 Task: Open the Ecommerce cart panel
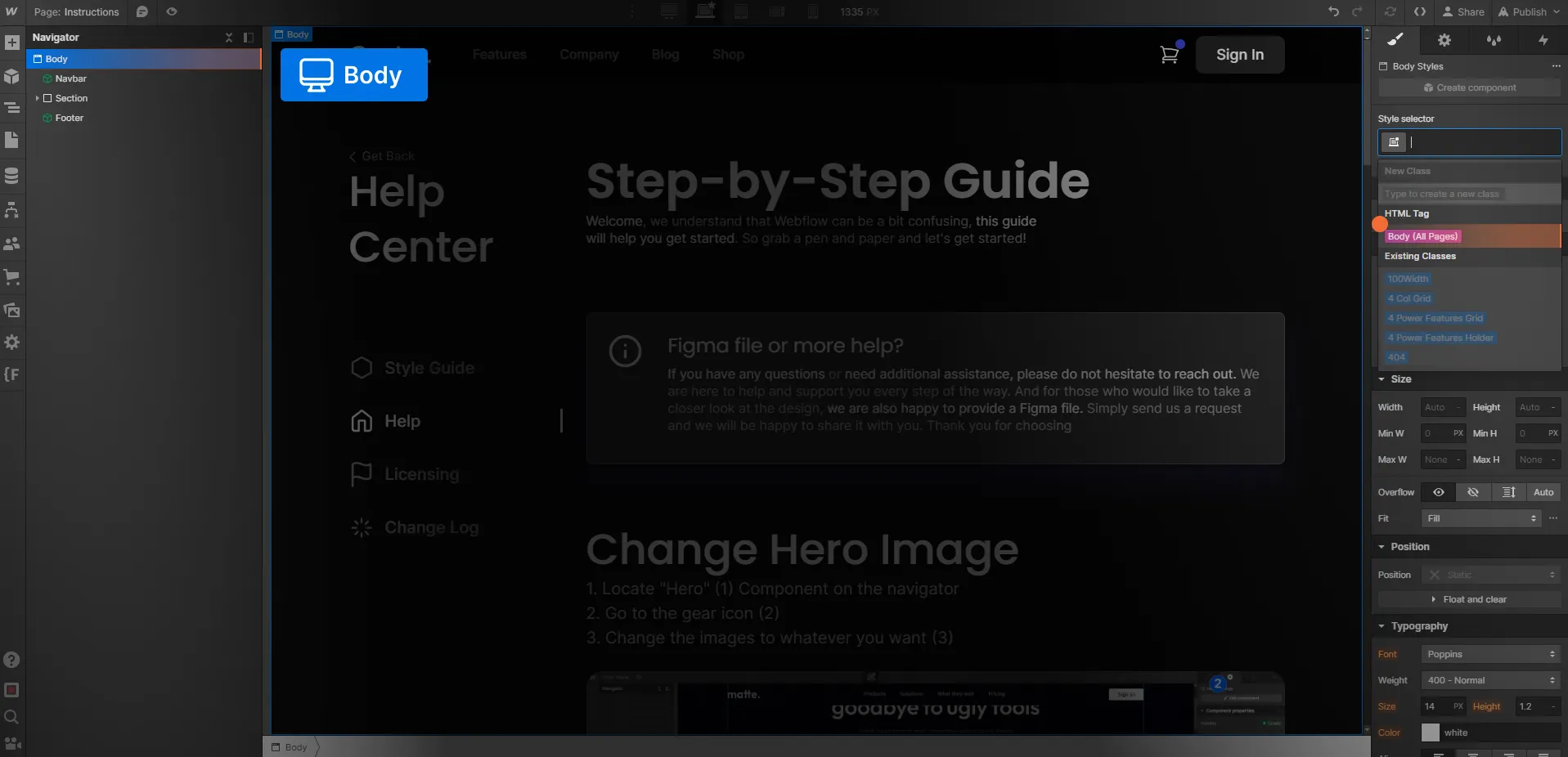(x=11, y=277)
